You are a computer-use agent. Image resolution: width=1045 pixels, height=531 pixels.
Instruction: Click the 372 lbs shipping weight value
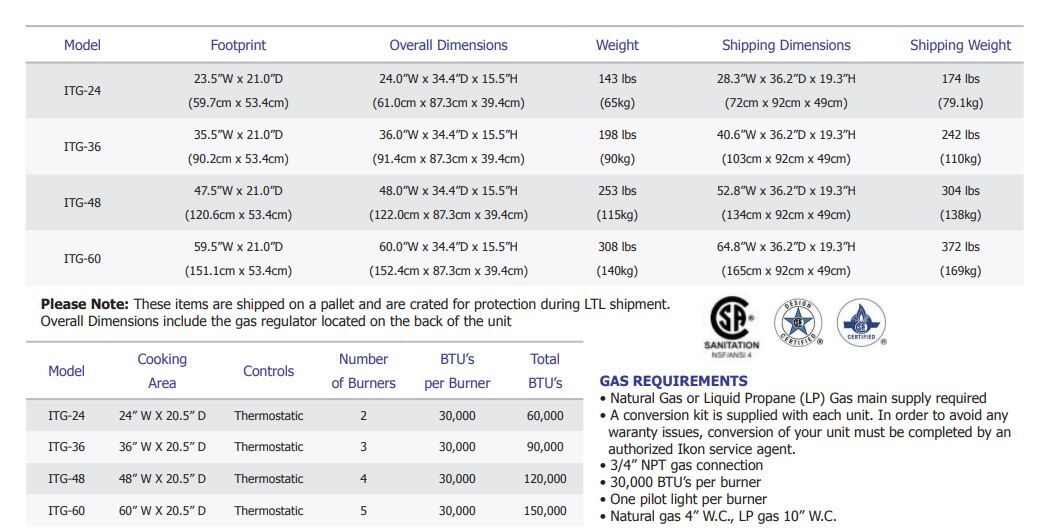click(x=960, y=247)
